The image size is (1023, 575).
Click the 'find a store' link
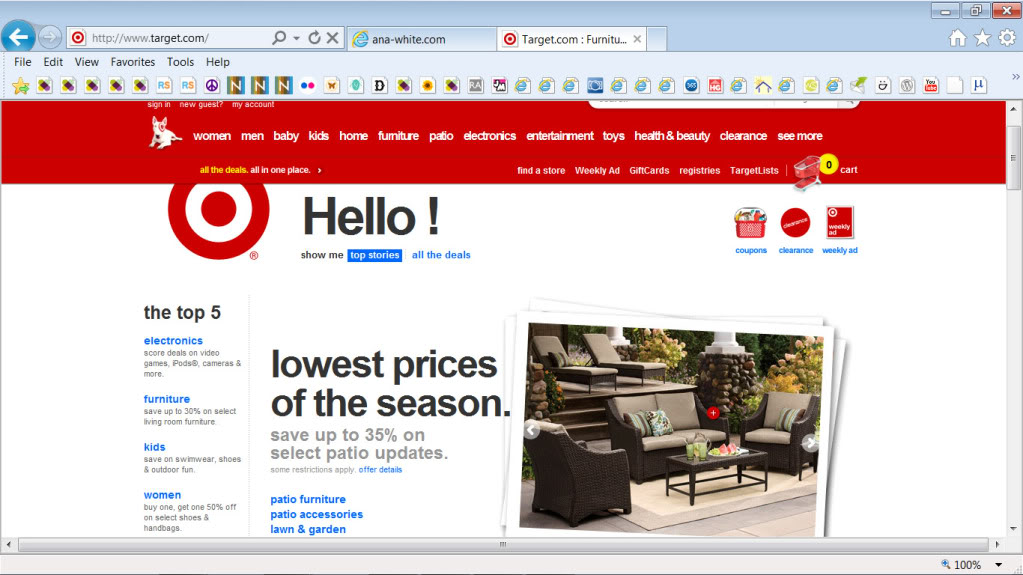tap(541, 170)
